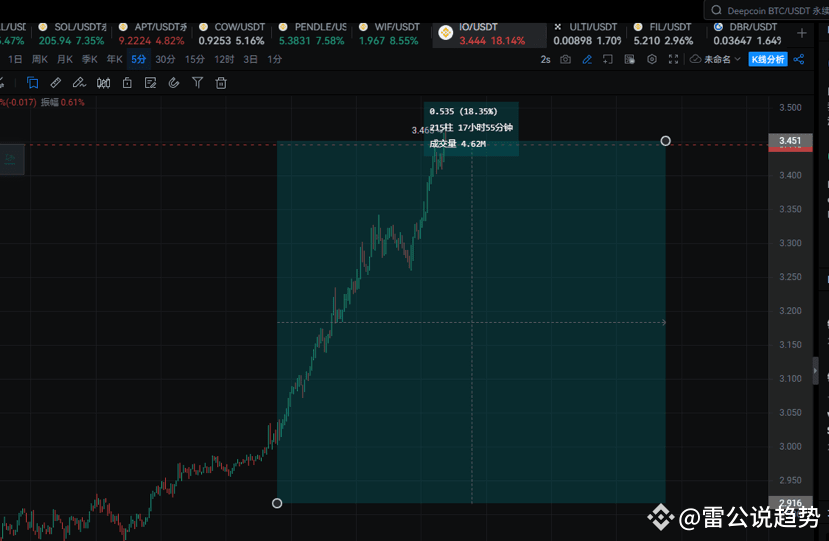This screenshot has width=829, height=541.
Task: Toggle the blue drawing pencil icon
Action: tap(587, 59)
